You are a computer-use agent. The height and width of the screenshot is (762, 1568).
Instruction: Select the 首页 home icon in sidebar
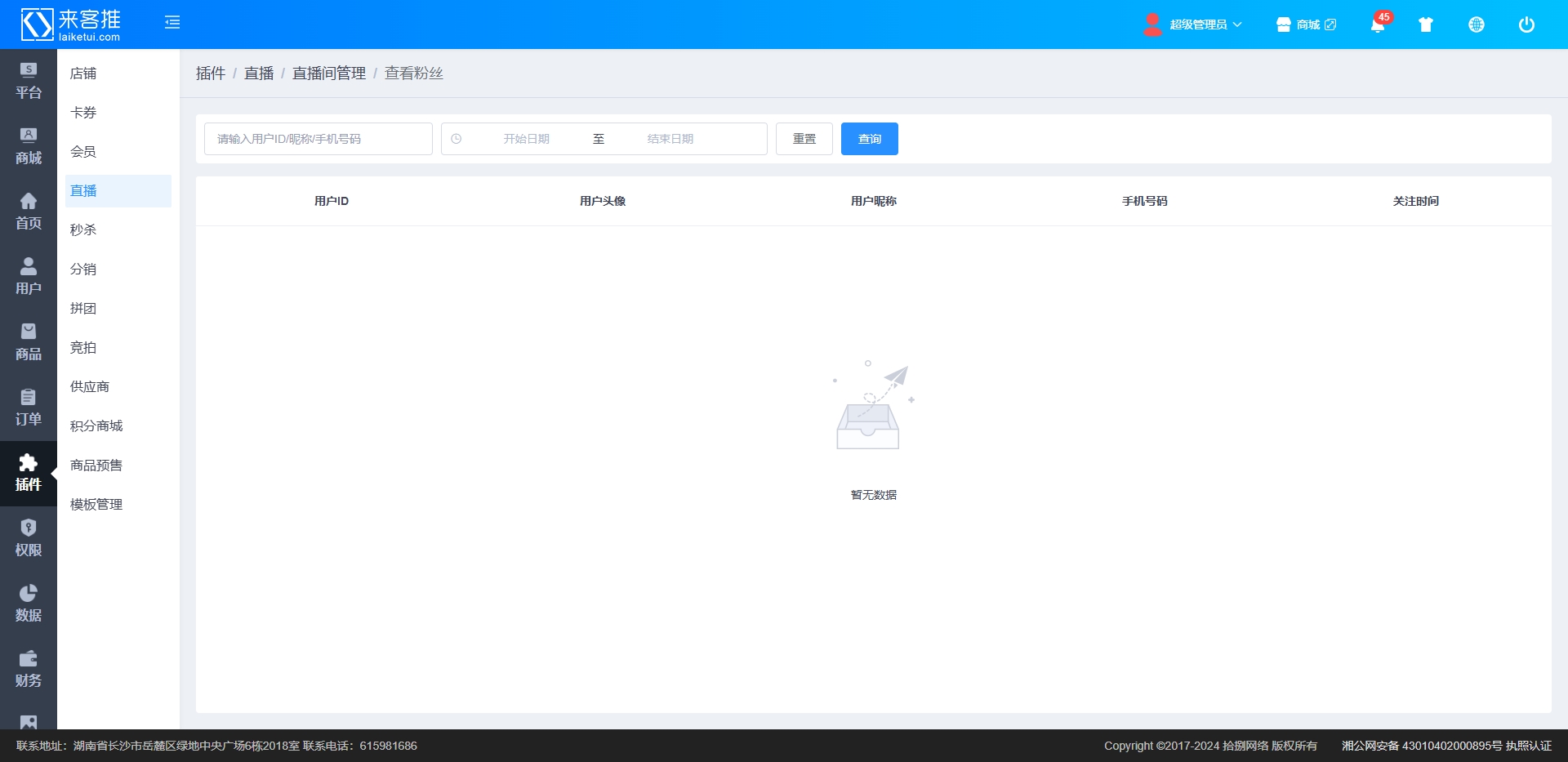click(x=29, y=211)
